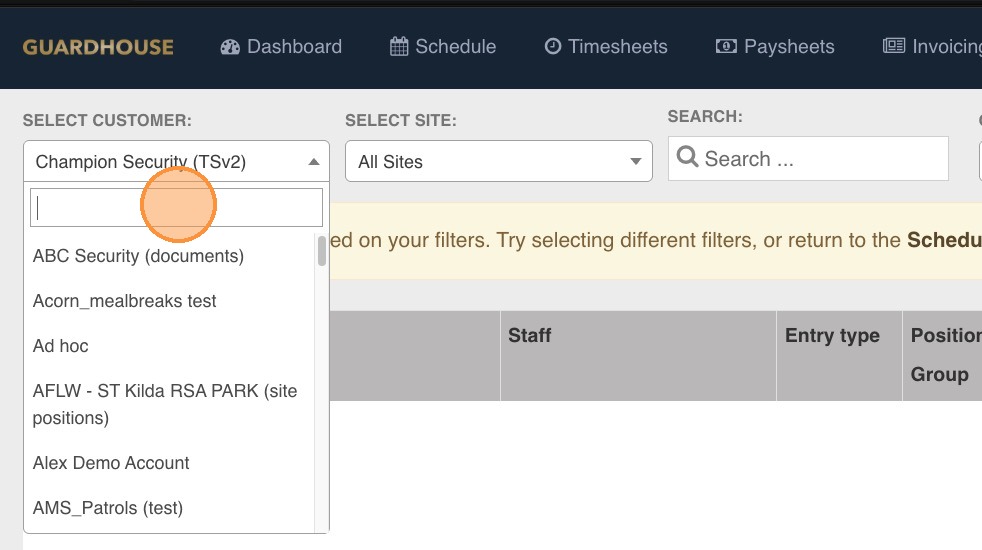Open the Timesheets menu
Screen dimensions: 982x550
coord(606,47)
